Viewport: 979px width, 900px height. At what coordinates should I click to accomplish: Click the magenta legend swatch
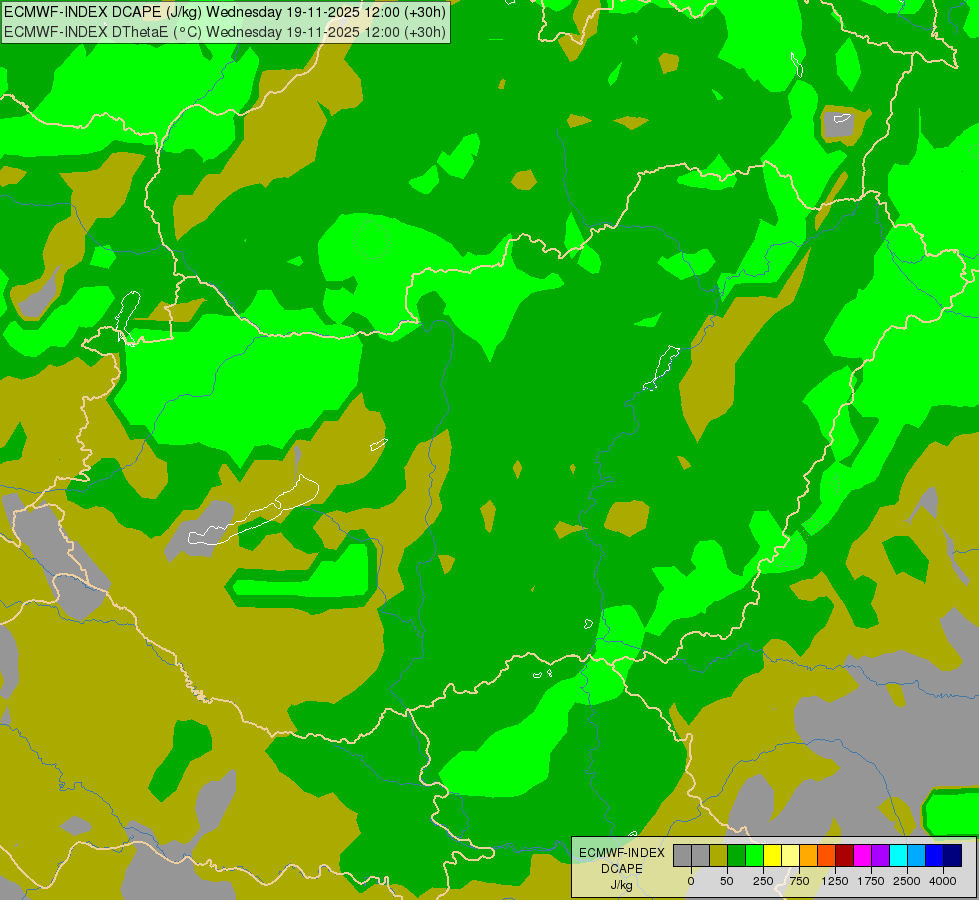(862, 855)
